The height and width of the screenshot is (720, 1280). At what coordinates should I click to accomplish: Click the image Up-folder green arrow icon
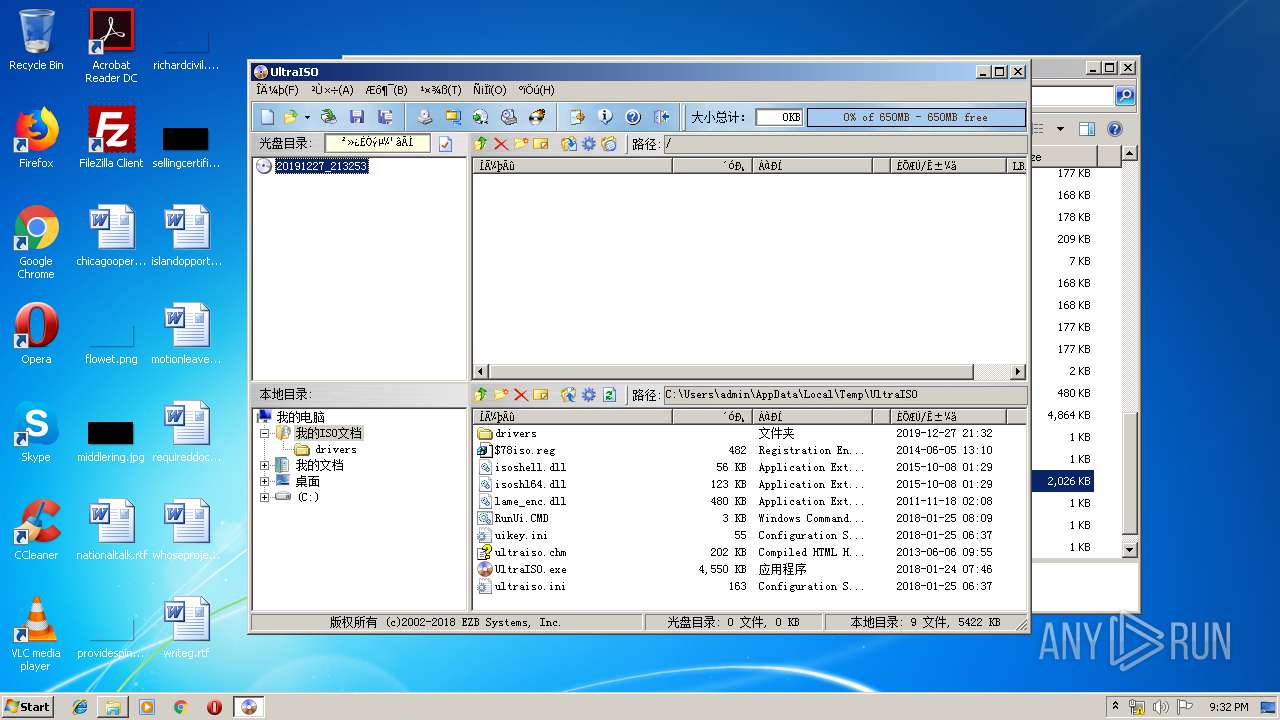click(481, 144)
